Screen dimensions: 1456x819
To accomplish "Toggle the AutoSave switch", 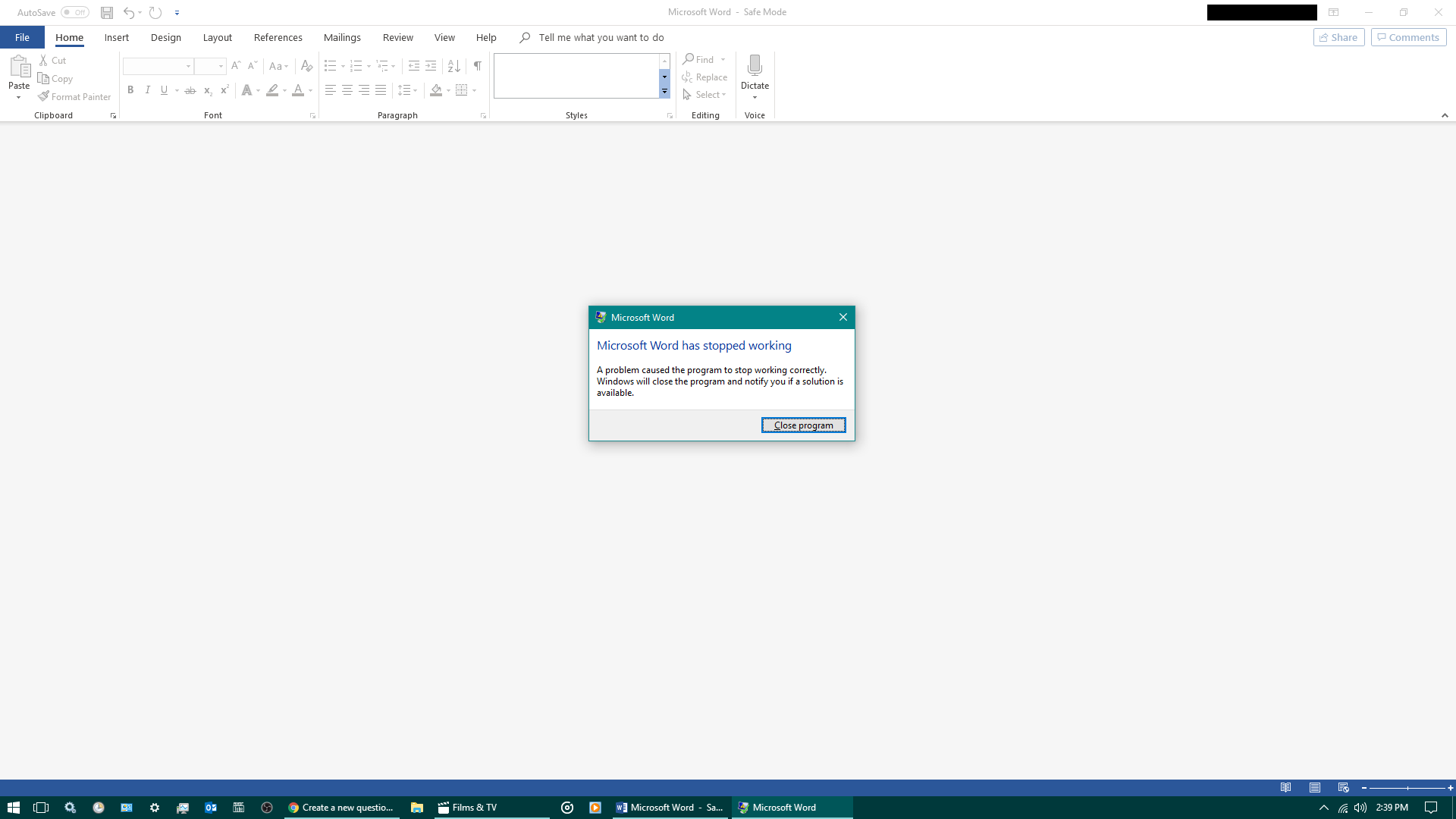I will click(75, 12).
